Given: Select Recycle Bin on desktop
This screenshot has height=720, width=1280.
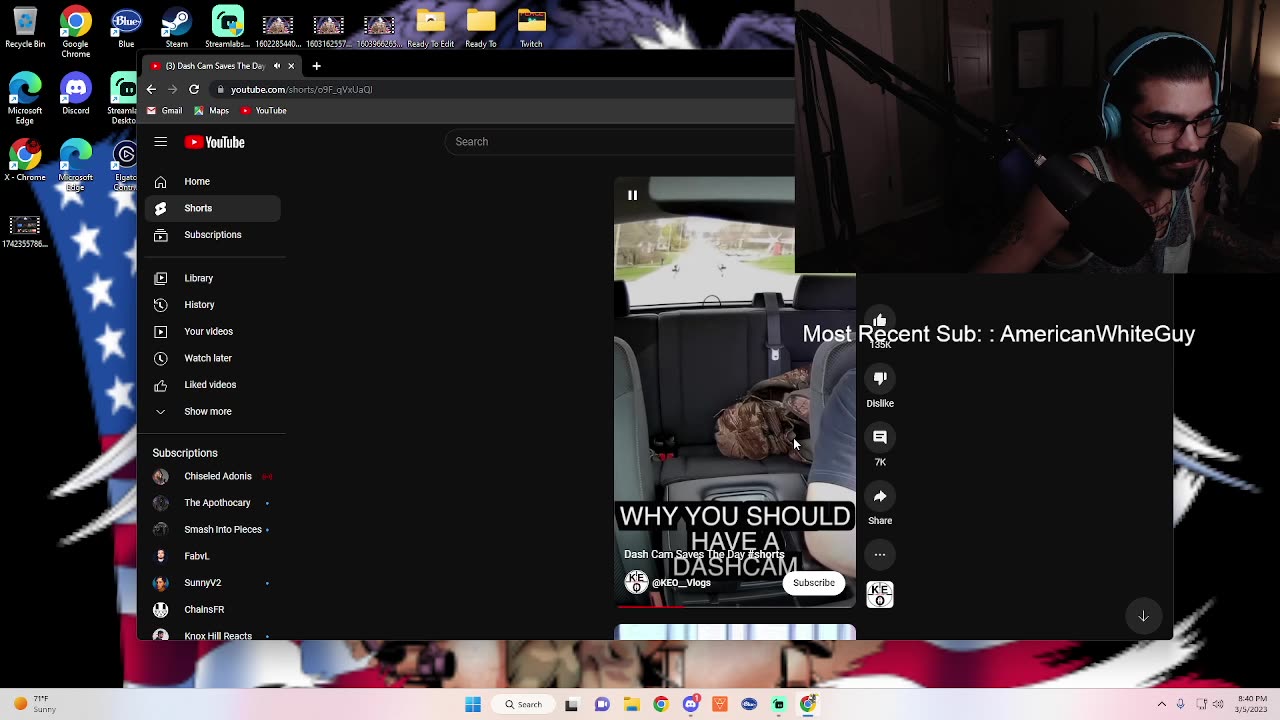Looking at the screenshot, I should pos(25,29).
